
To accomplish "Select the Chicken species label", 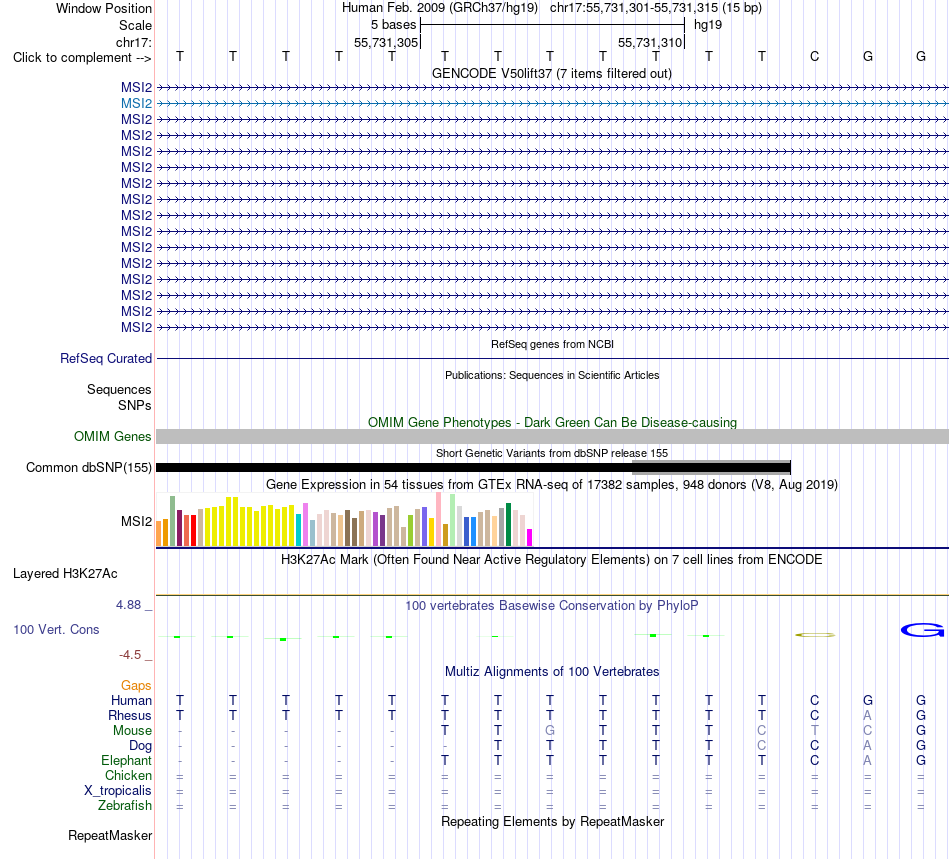I will click(128, 775).
